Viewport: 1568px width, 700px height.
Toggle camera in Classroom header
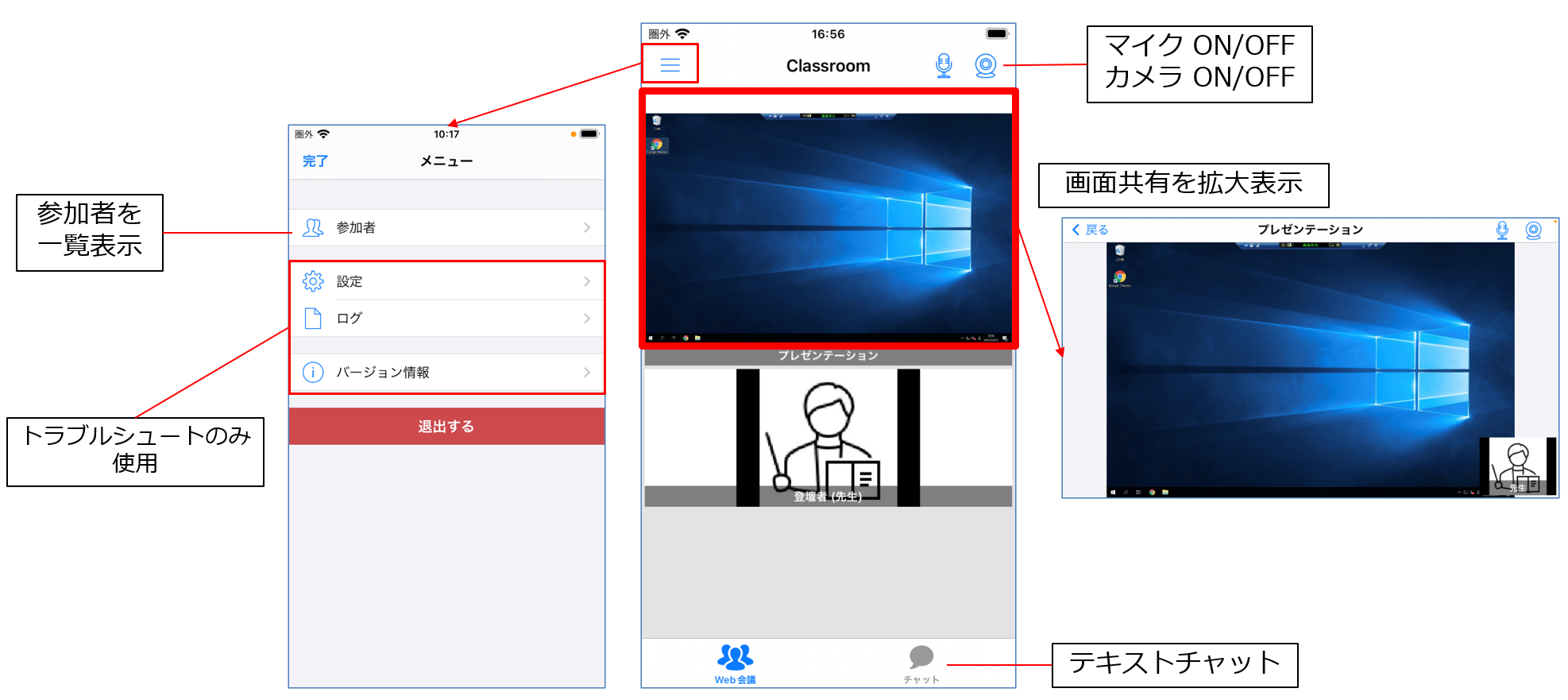[986, 65]
